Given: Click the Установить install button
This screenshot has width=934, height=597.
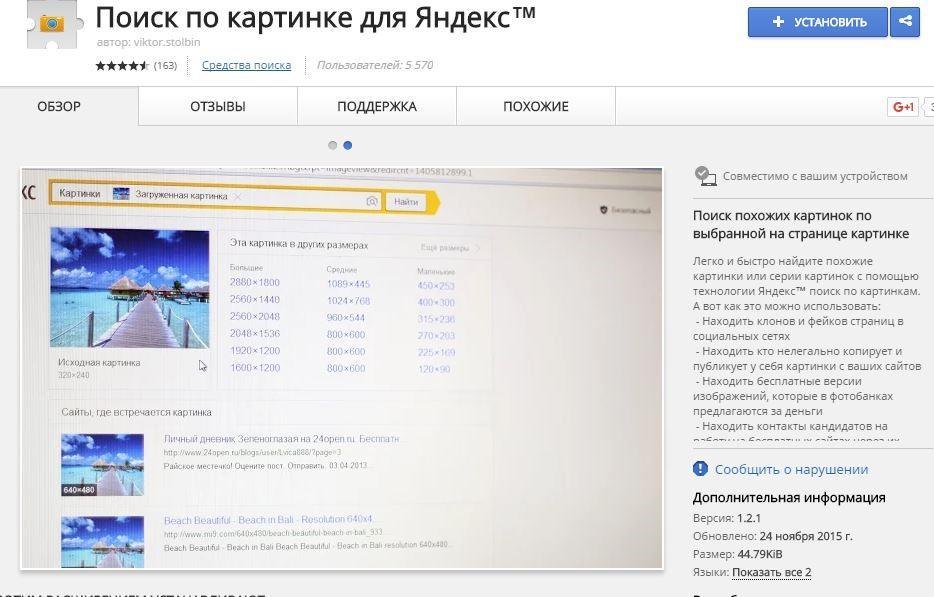Looking at the screenshot, I should pos(818,22).
